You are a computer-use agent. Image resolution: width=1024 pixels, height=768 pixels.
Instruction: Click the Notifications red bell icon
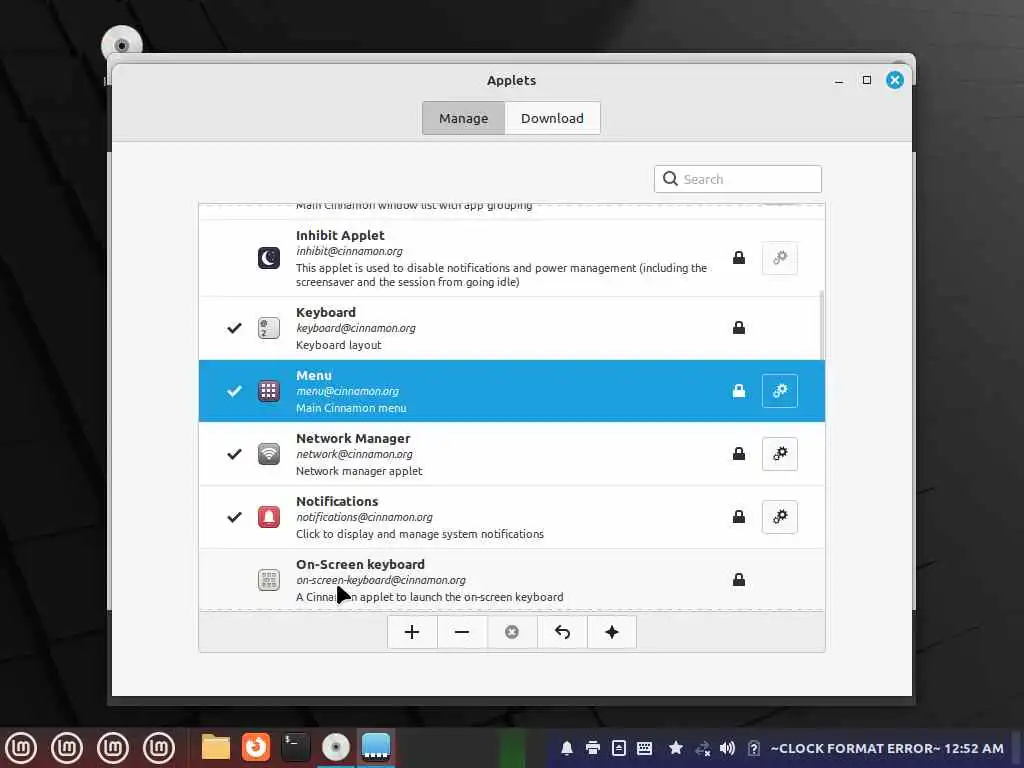(x=268, y=517)
